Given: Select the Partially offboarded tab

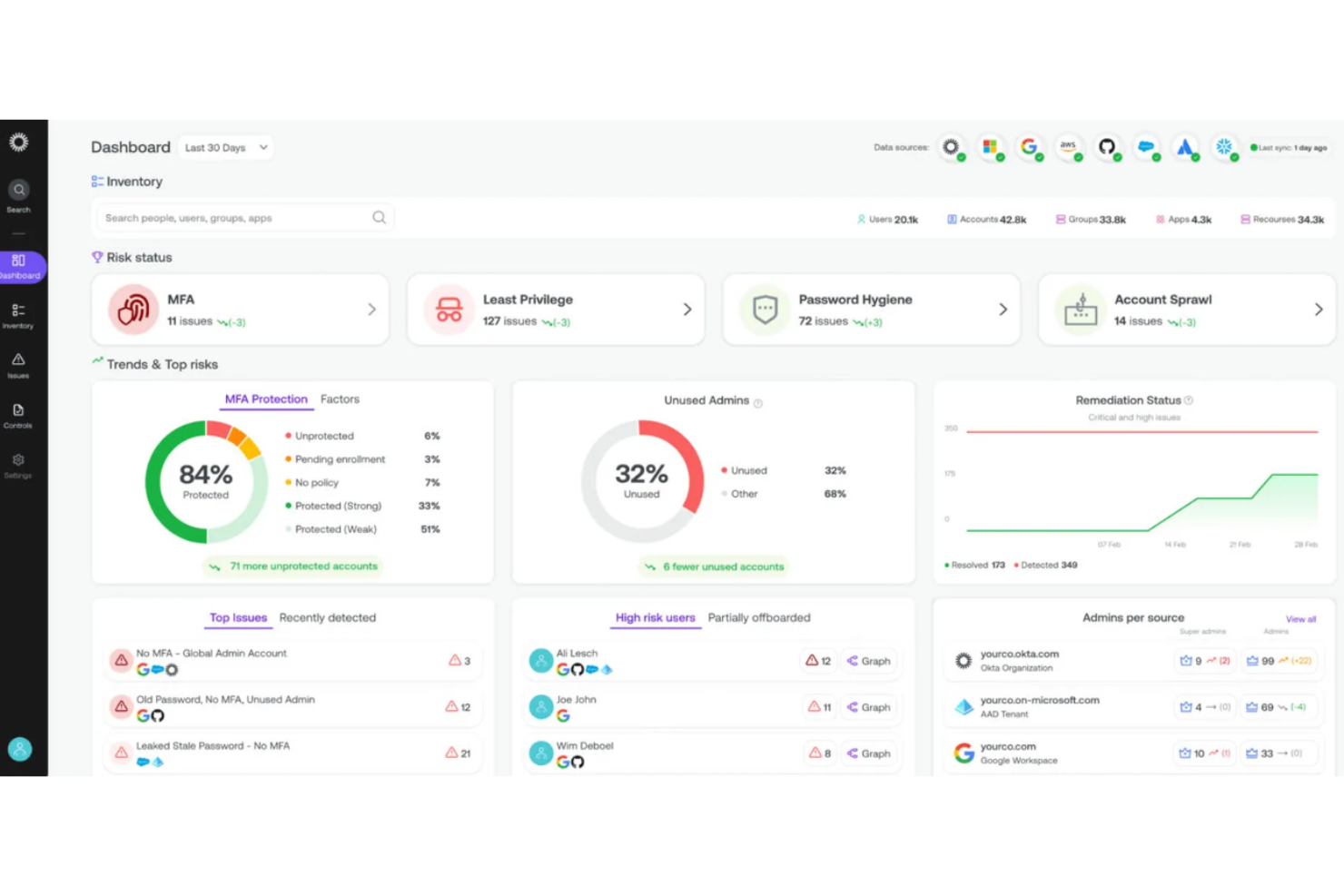Looking at the screenshot, I should tap(759, 617).
